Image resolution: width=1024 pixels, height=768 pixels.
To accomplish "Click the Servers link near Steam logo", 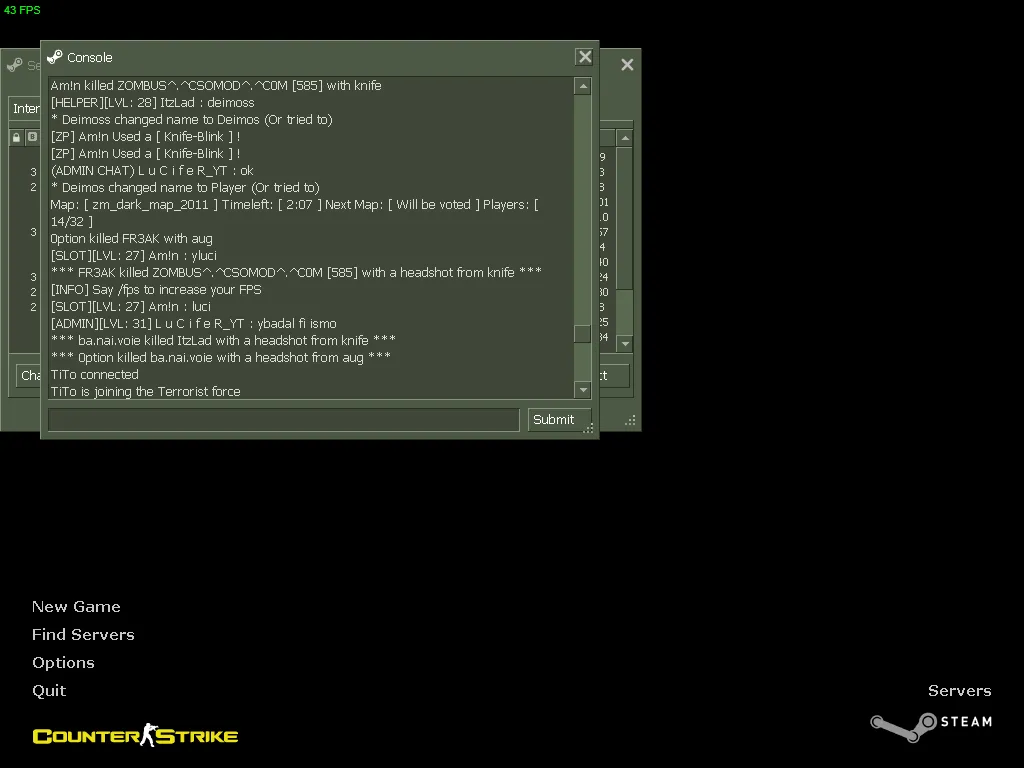I will pyautogui.click(x=959, y=691).
